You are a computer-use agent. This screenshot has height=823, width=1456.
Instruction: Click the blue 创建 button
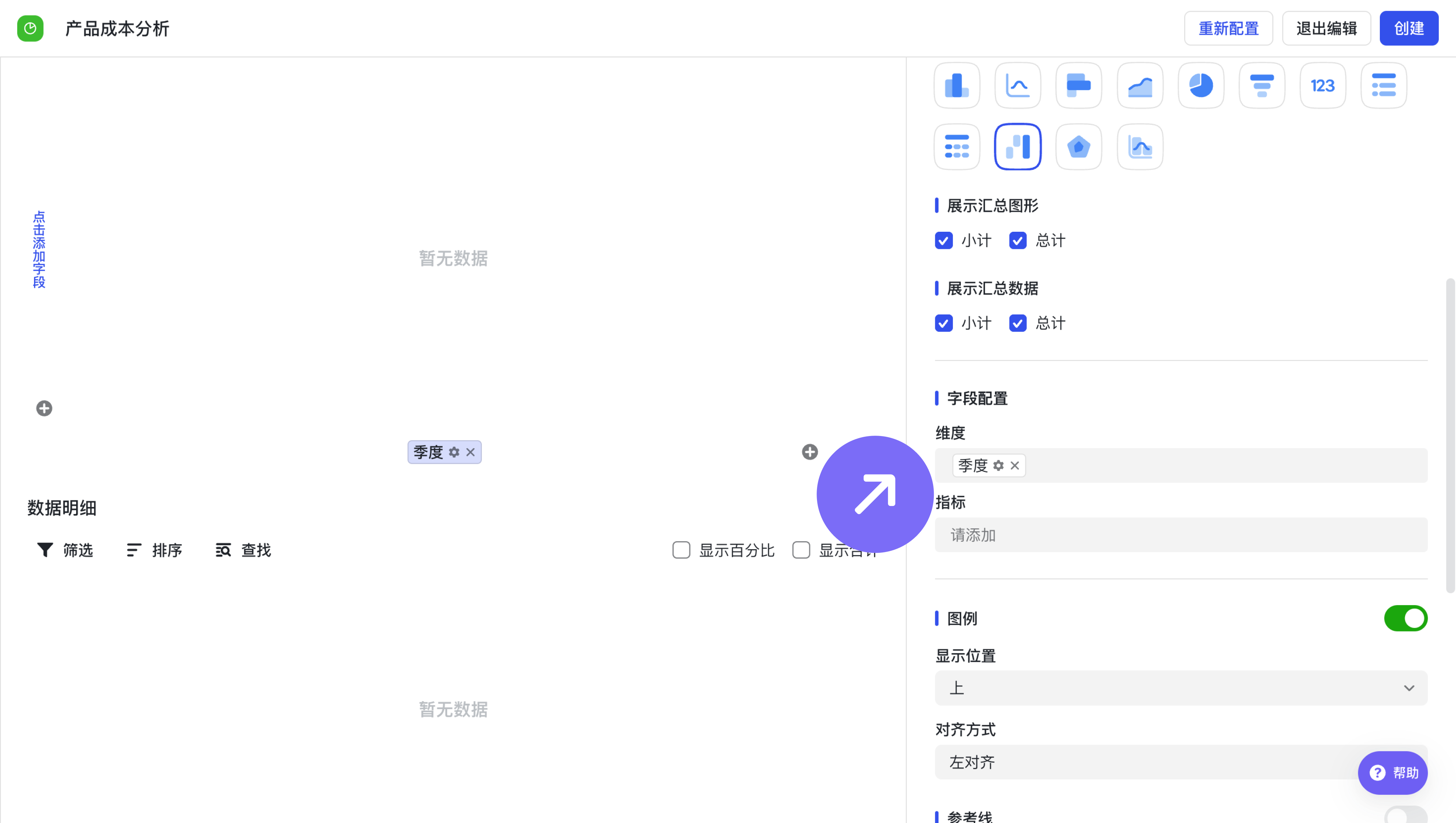tap(1408, 28)
